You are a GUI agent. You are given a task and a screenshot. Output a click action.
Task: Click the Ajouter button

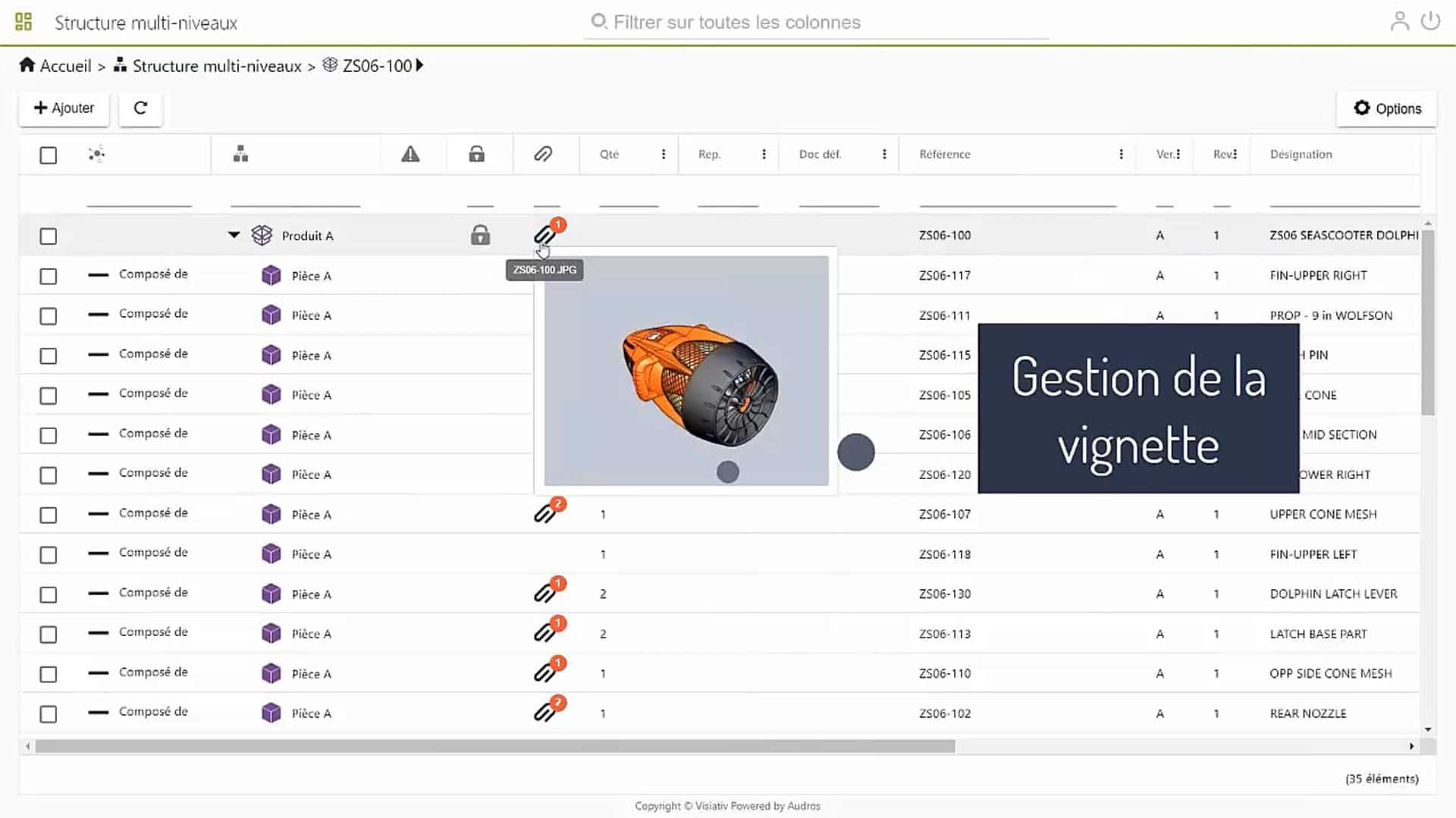coord(64,108)
